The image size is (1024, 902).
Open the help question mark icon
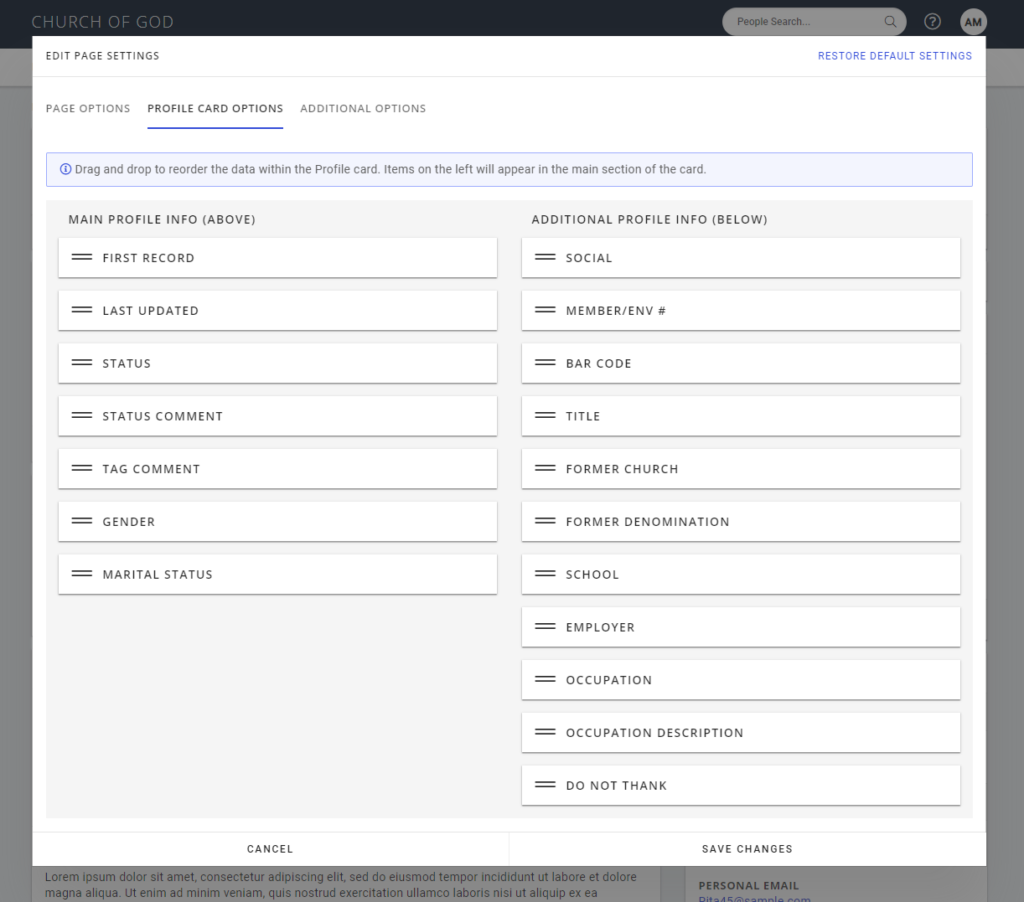click(x=932, y=22)
